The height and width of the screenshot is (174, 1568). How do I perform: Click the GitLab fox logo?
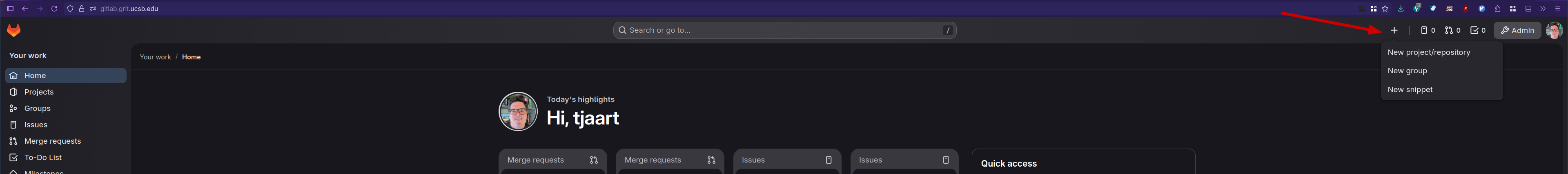[x=13, y=30]
